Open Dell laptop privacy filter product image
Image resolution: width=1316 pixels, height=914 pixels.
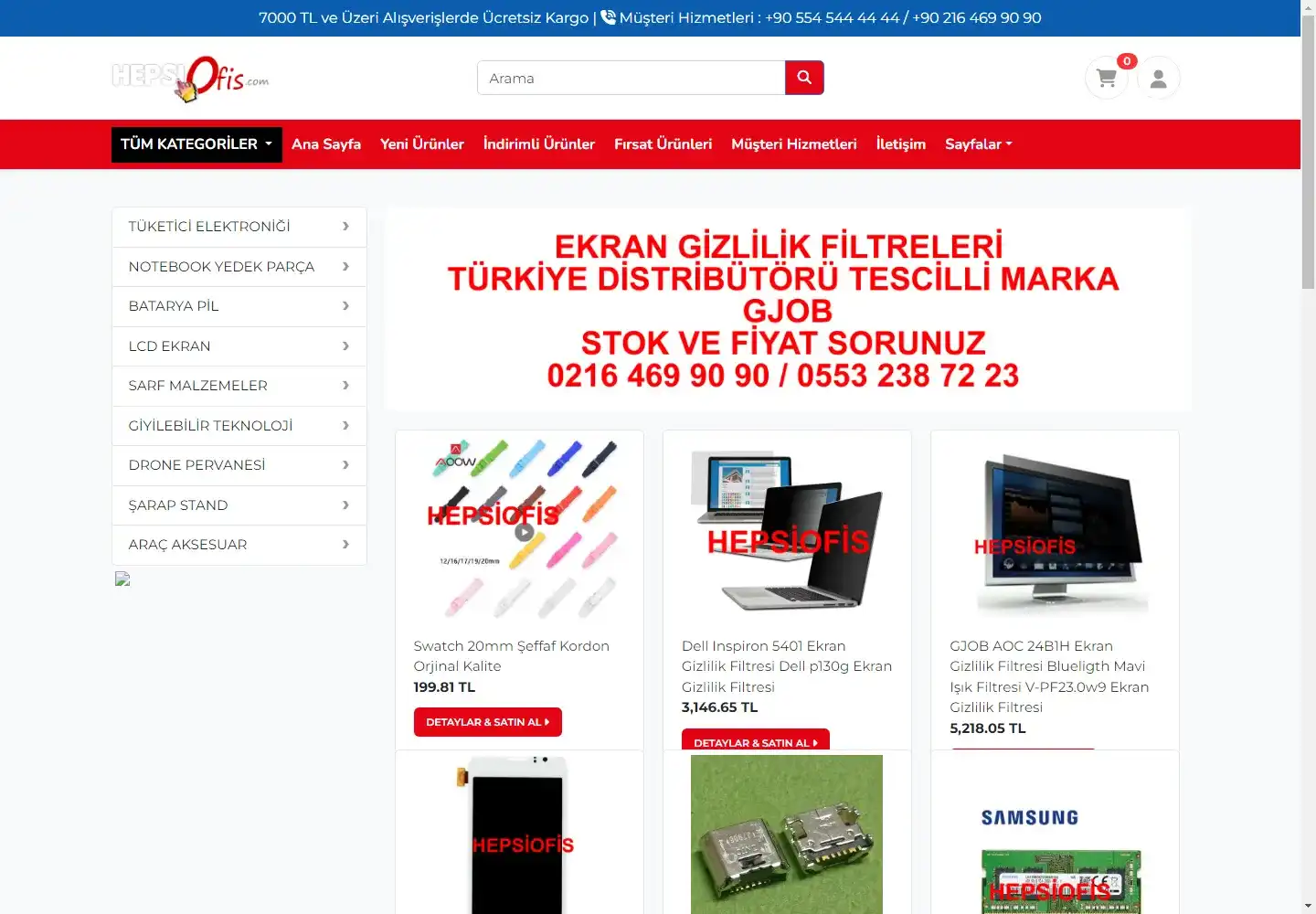[787, 529]
